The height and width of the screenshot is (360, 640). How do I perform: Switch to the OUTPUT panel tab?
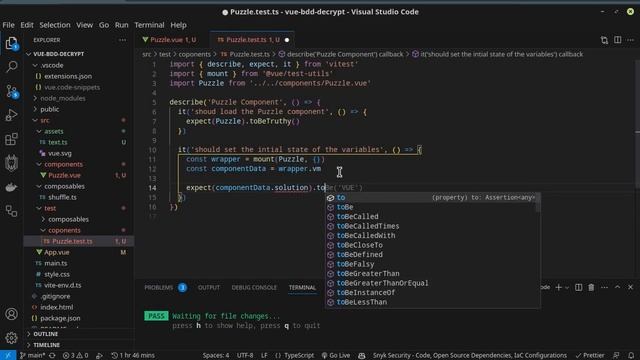click(209, 287)
